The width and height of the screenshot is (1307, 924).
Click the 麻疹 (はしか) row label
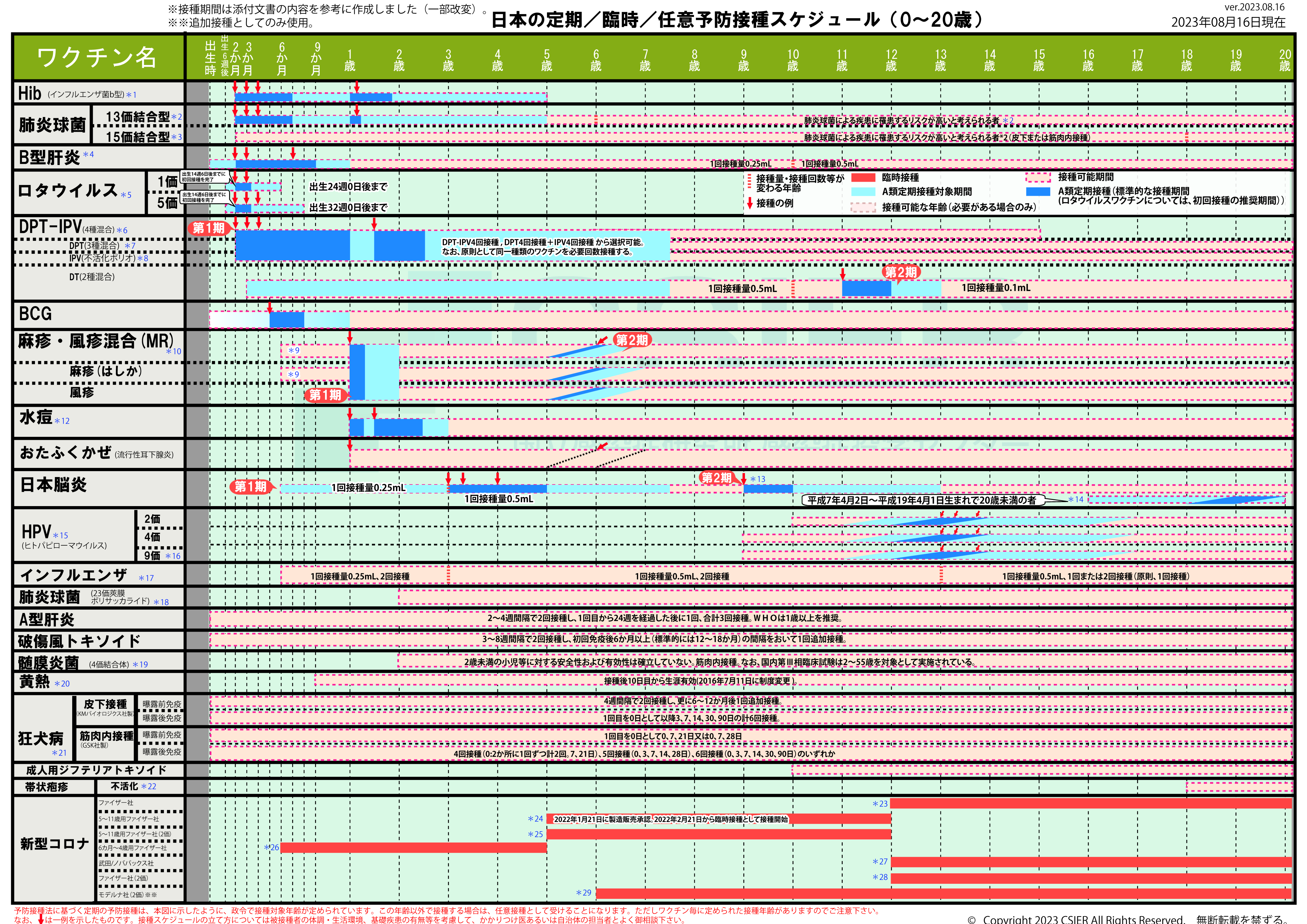pyautogui.click(x=105, y=372)
